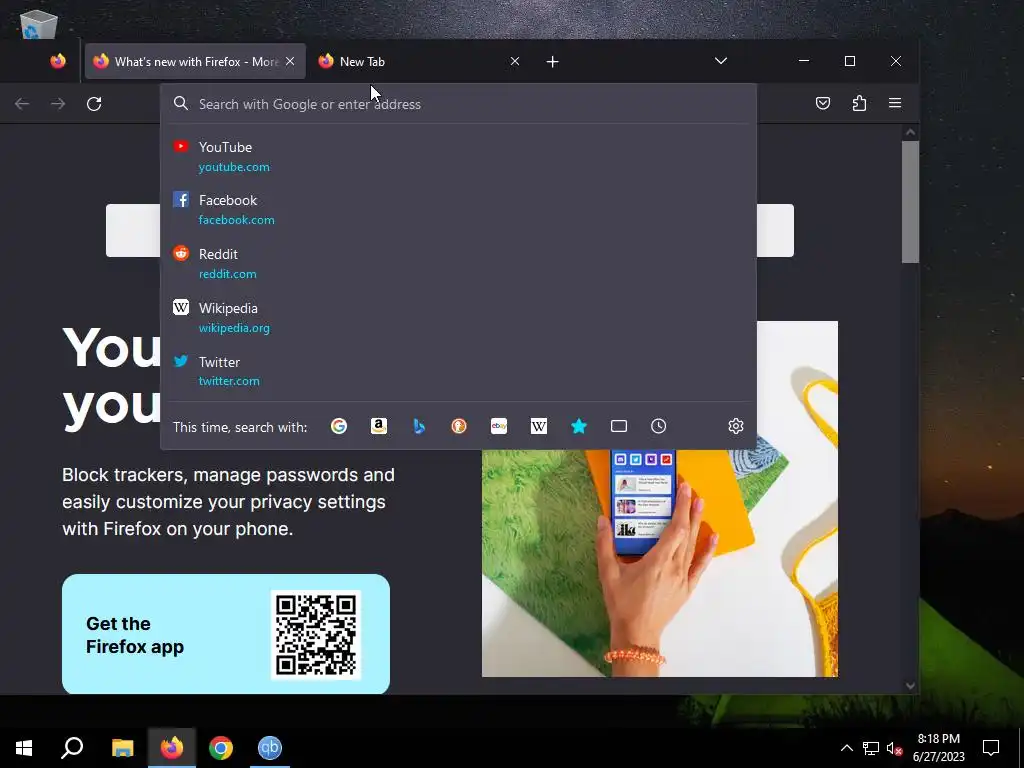Open the Windows notification center
The image size is (1024, 768).
pyautogui.click(x=991, y=748)
